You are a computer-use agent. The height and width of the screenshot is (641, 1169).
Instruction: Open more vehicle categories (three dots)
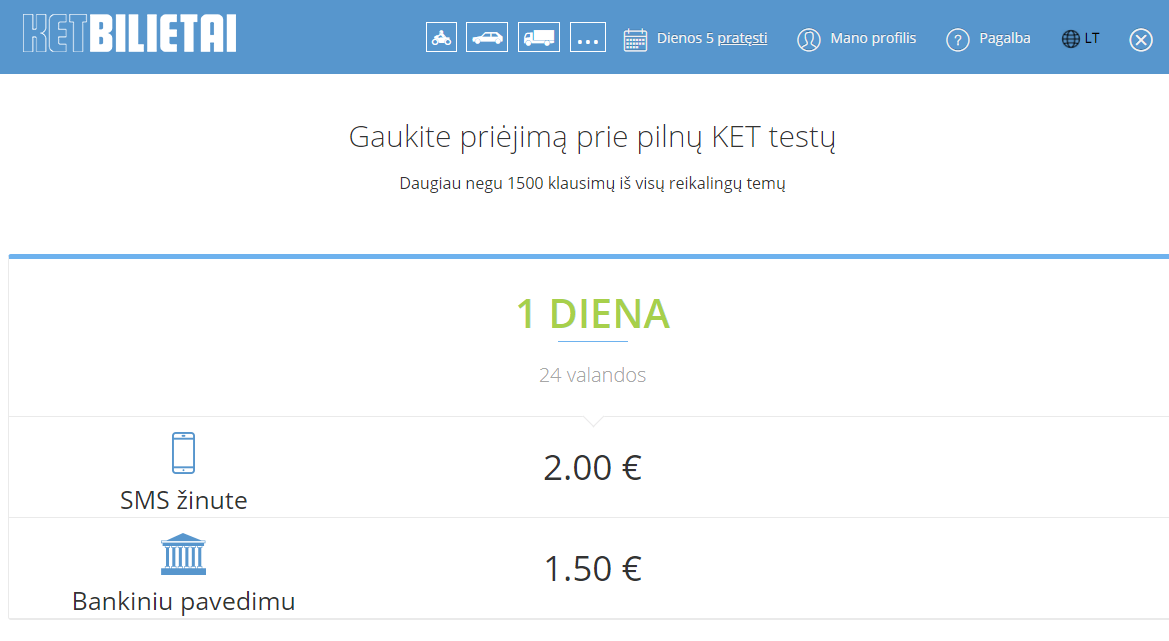[588, 39]
